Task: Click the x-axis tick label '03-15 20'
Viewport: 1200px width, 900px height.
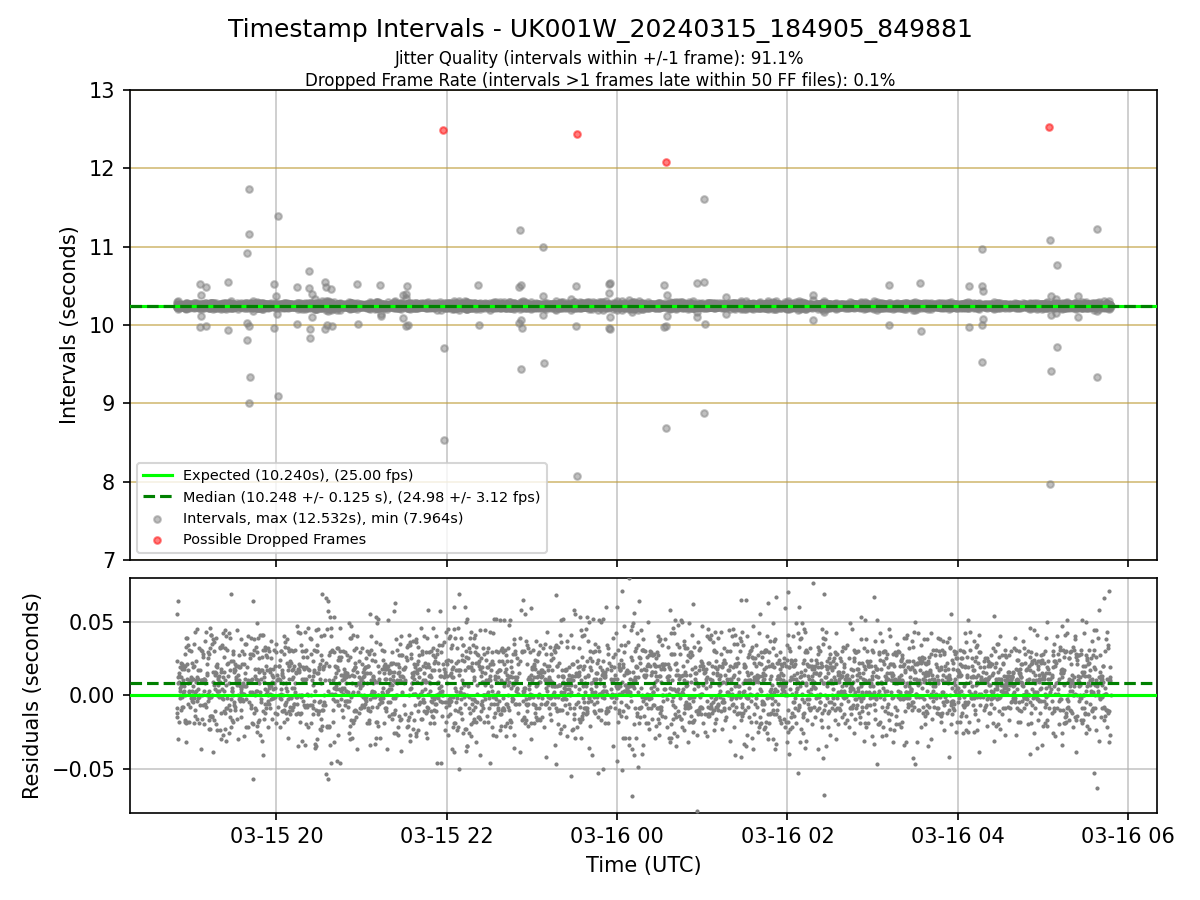Action: pos(276,836)
